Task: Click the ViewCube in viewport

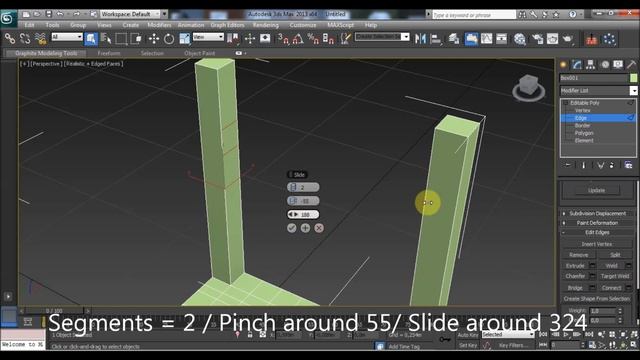Action: 529,88
